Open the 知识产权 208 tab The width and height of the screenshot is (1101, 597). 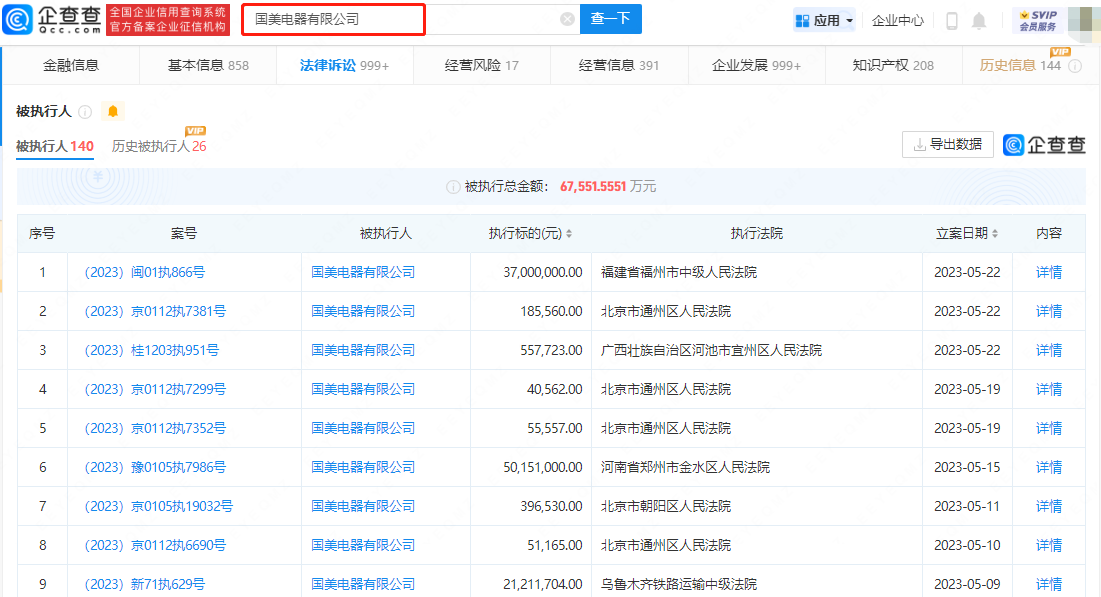coord(893,65)
